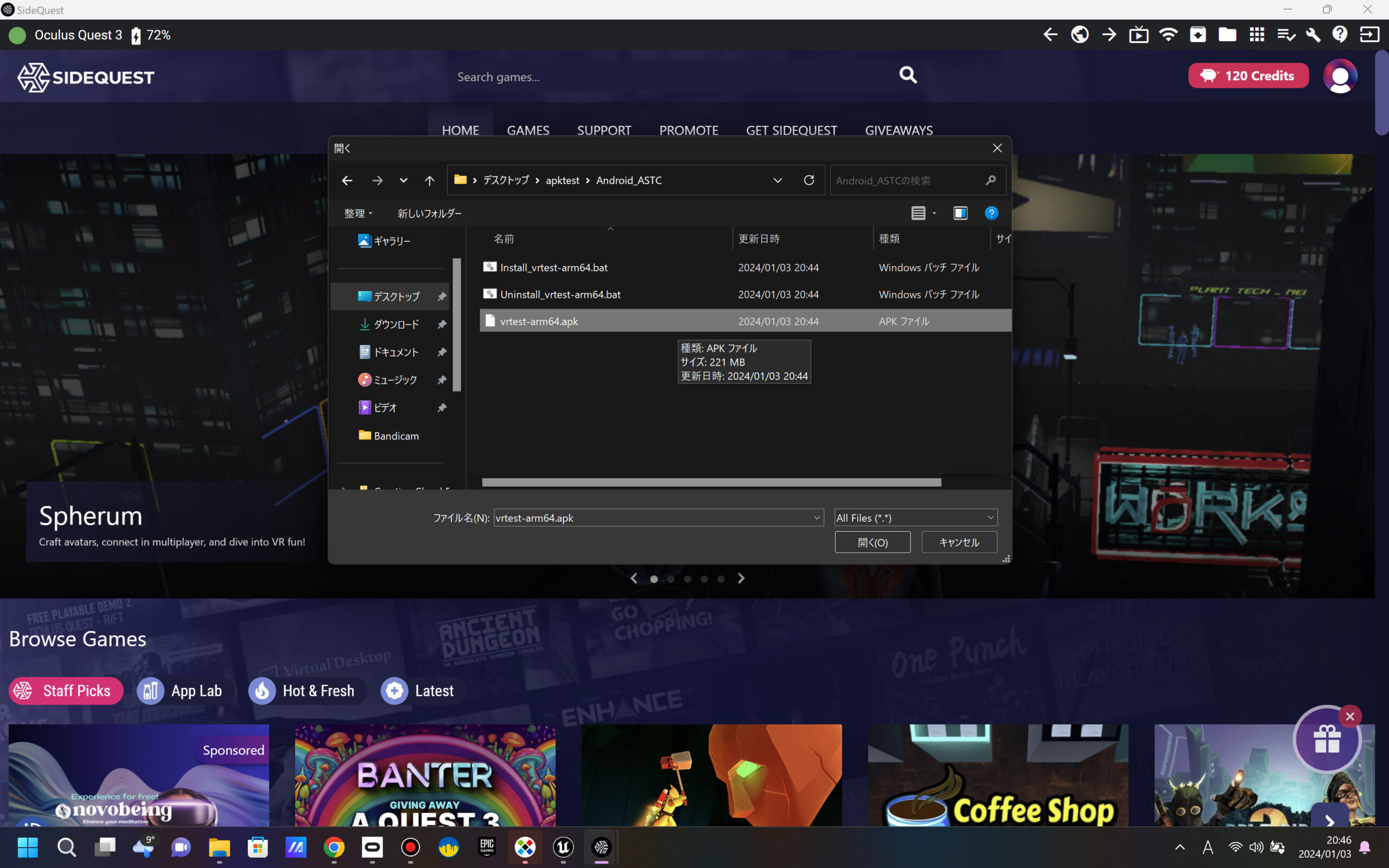Click the file list horizontal scrollbar
Image resolution: width=1389 pixels, height=868 pixels.
point(711,482)
